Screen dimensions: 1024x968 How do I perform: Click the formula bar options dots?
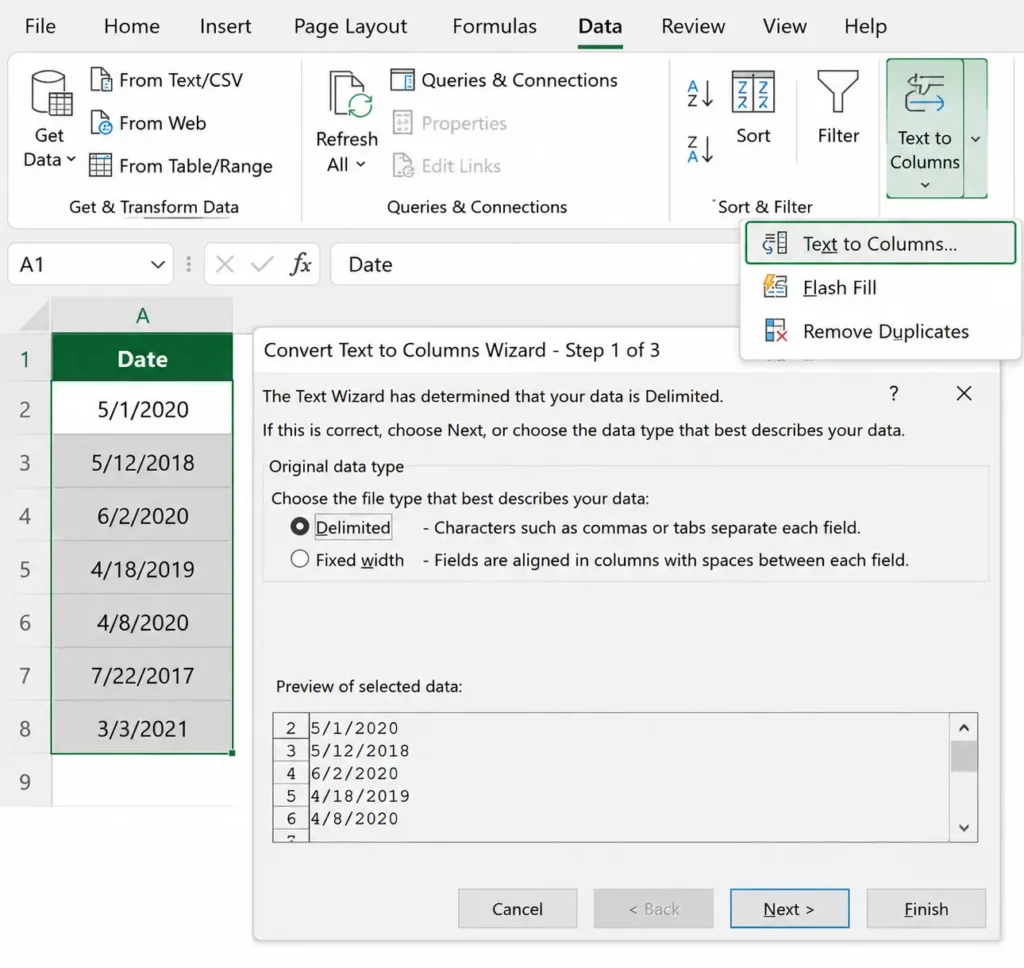pos(189,265)
